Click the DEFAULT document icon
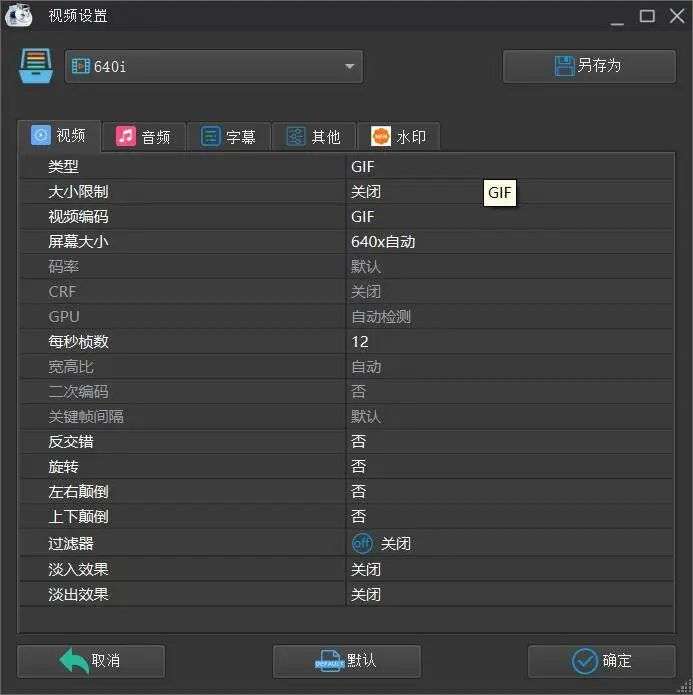The image size is (693, 695). point(330,661)
